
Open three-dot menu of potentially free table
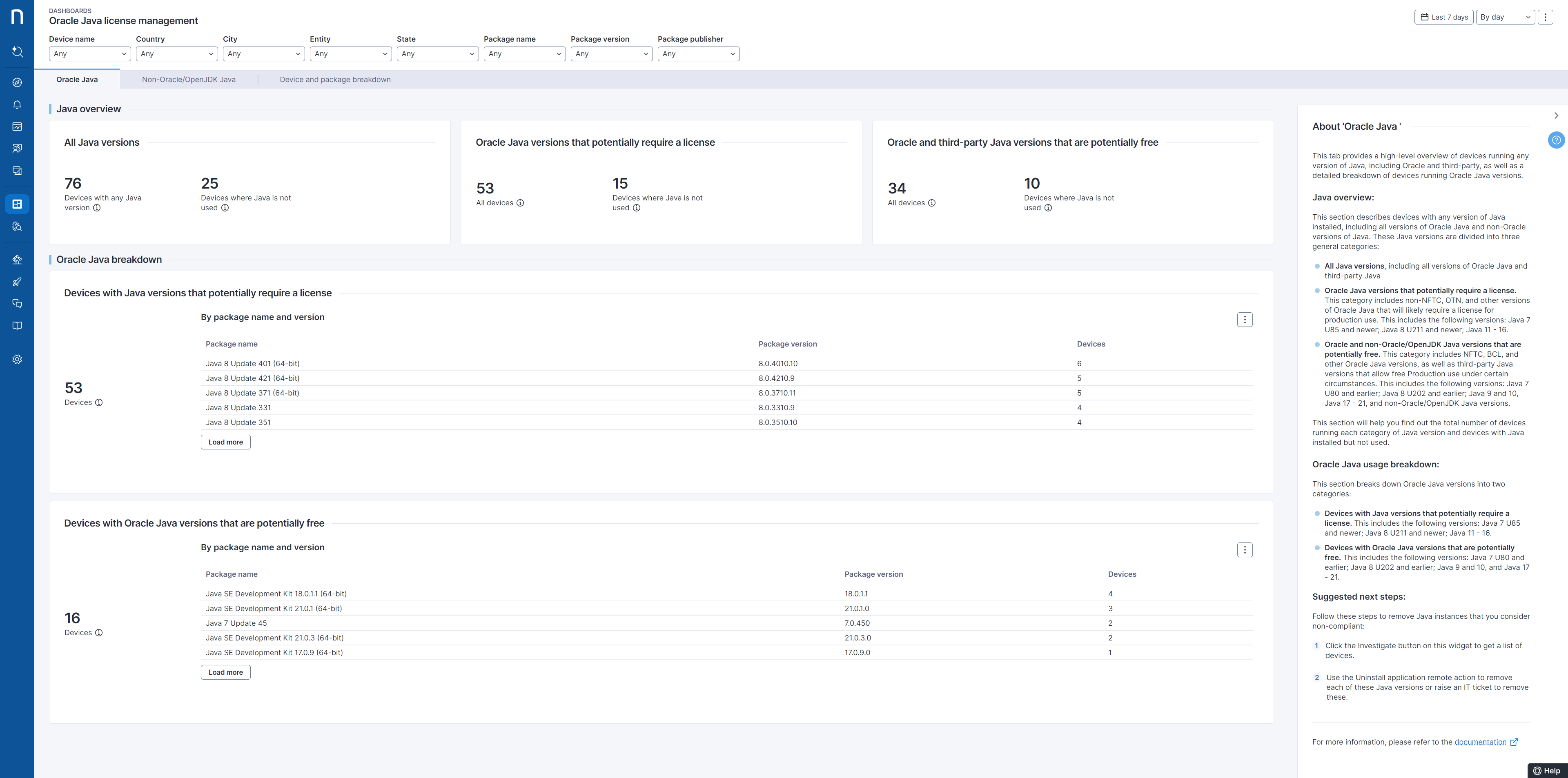(1244, 550)
